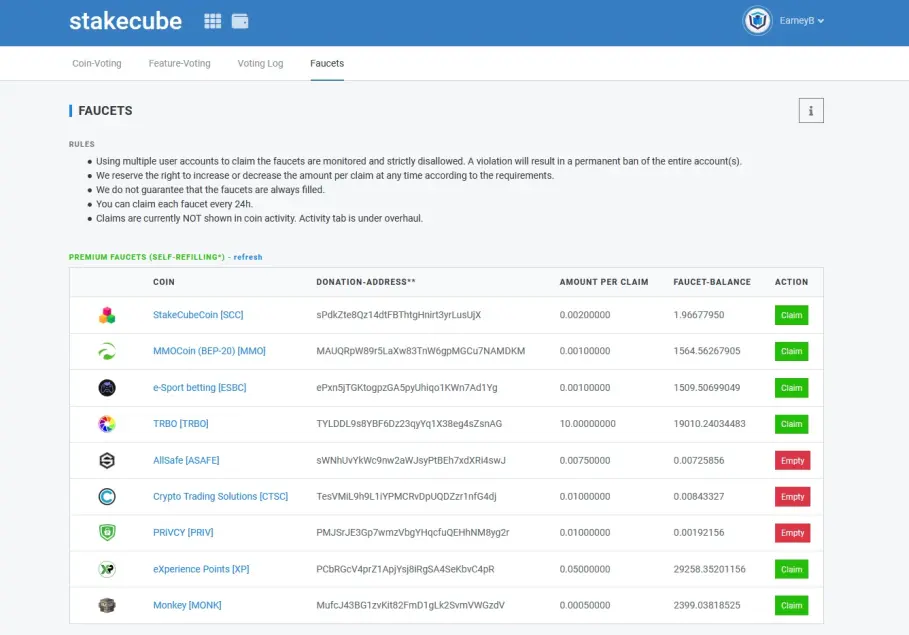Click the eXperience Points coin icon
The width and height of the screenshot is (909, 635).
pos(107,569)
